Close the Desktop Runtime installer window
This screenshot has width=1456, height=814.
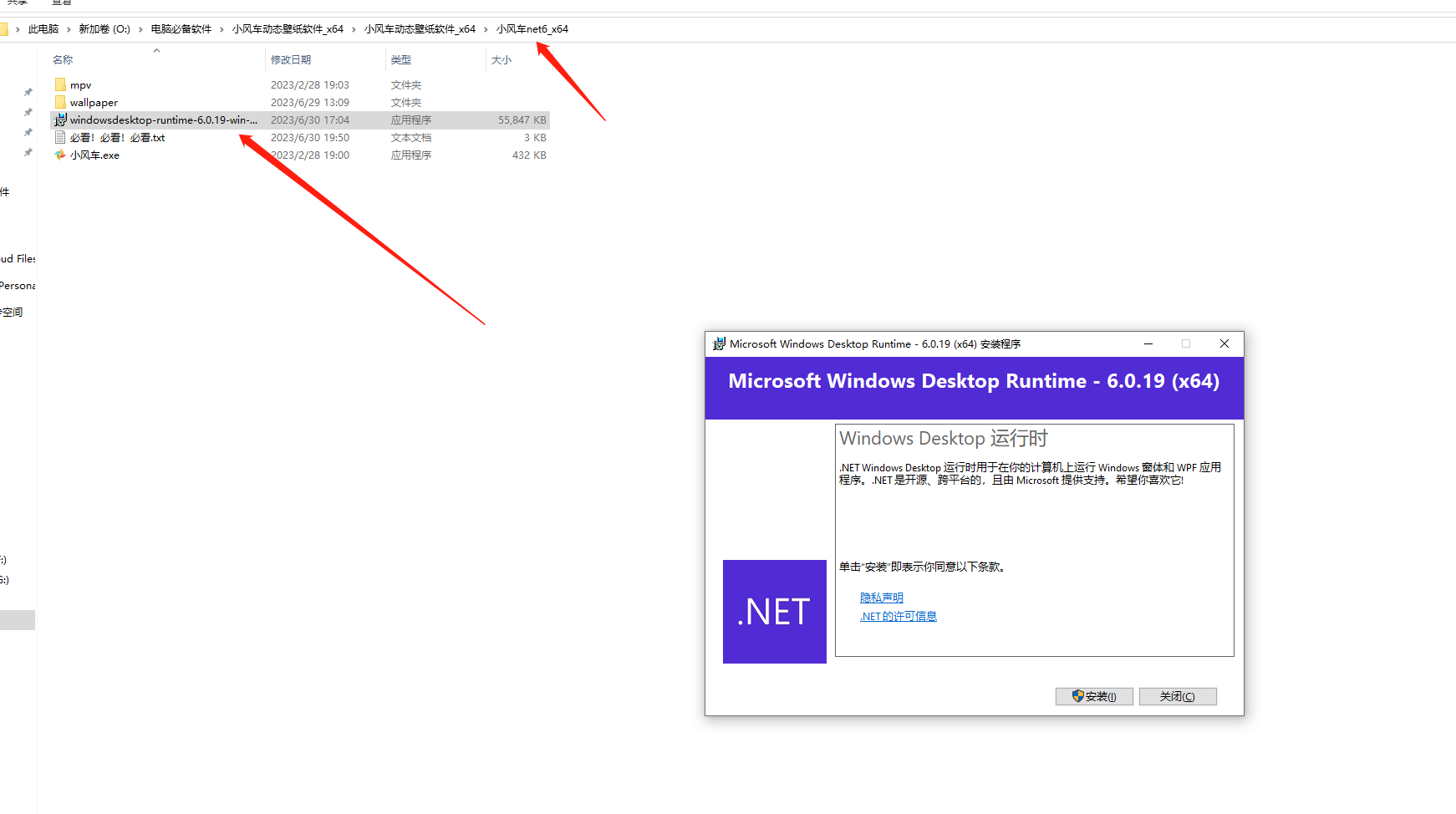[x=1224, y=343]
